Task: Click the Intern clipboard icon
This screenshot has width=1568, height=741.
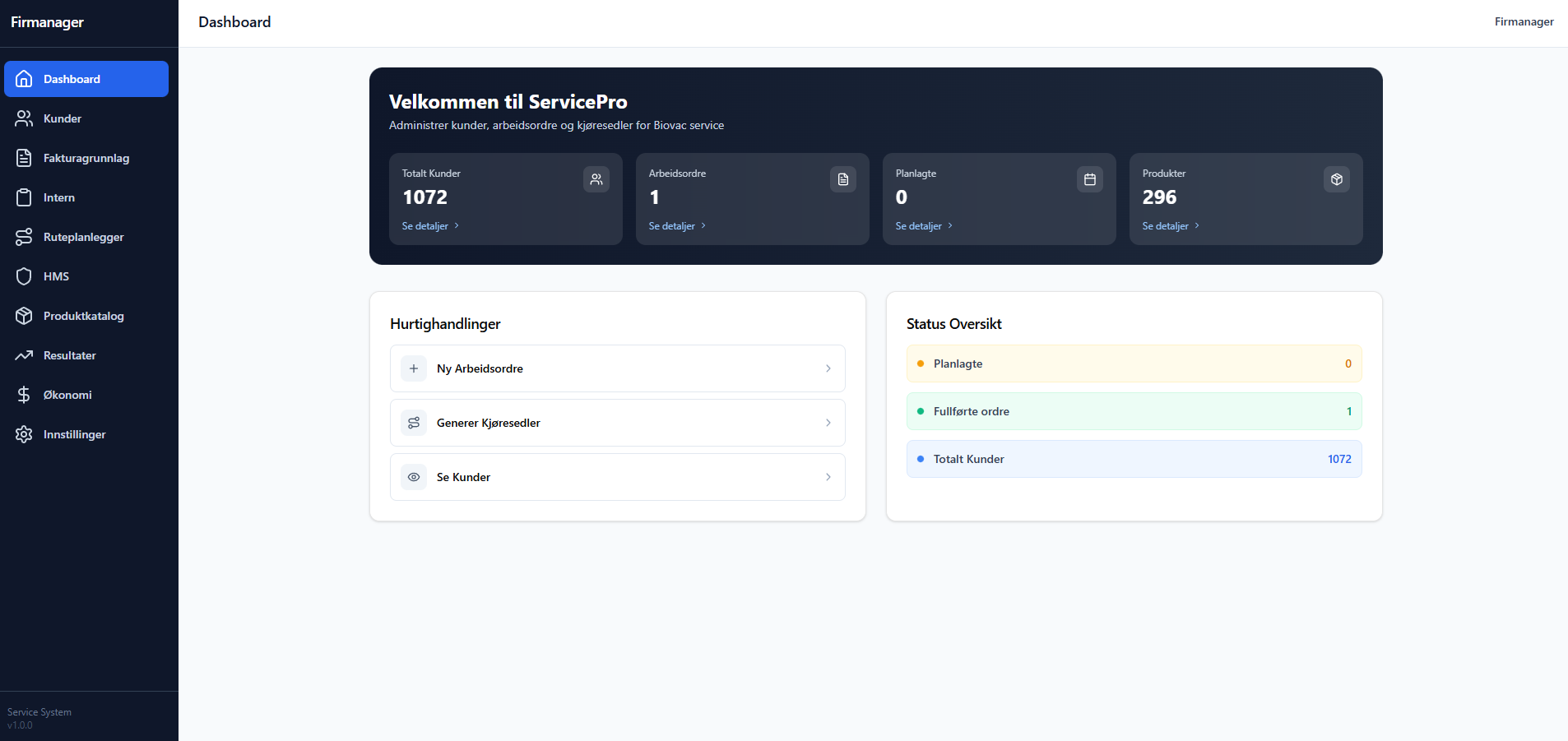Action: [24, 197]
